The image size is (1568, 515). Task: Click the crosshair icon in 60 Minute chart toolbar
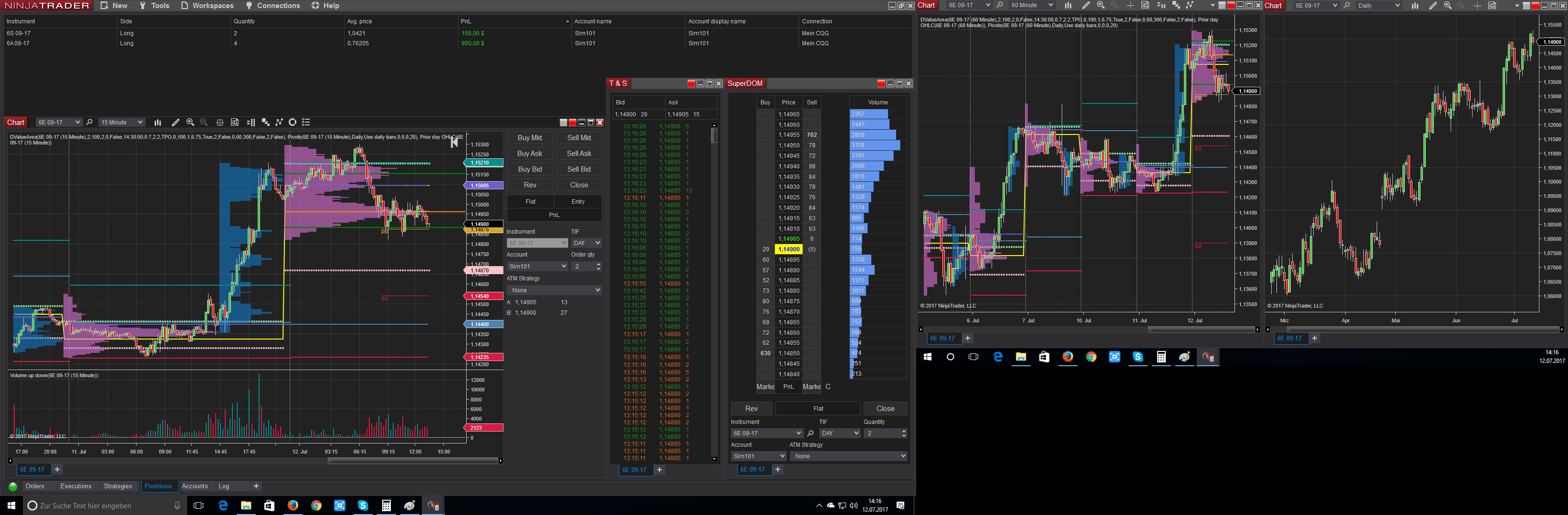(x=1130, y=5)
